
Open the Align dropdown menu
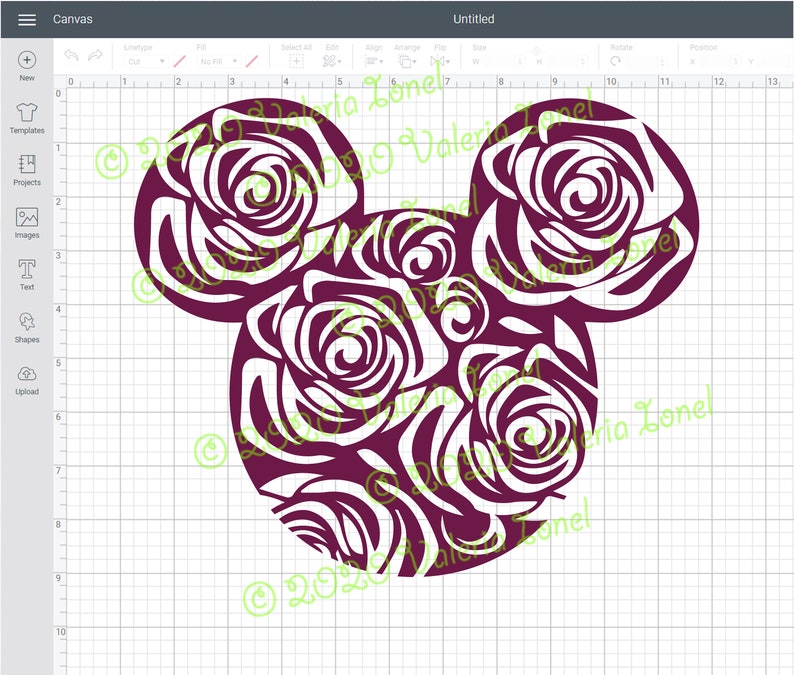tap(374, 61)
